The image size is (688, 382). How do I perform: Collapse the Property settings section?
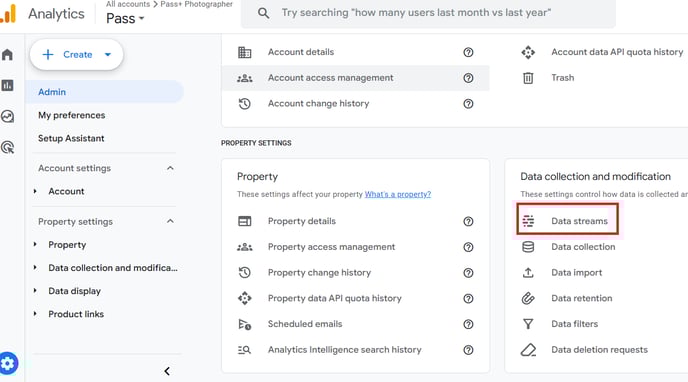(x=170, y=221)
